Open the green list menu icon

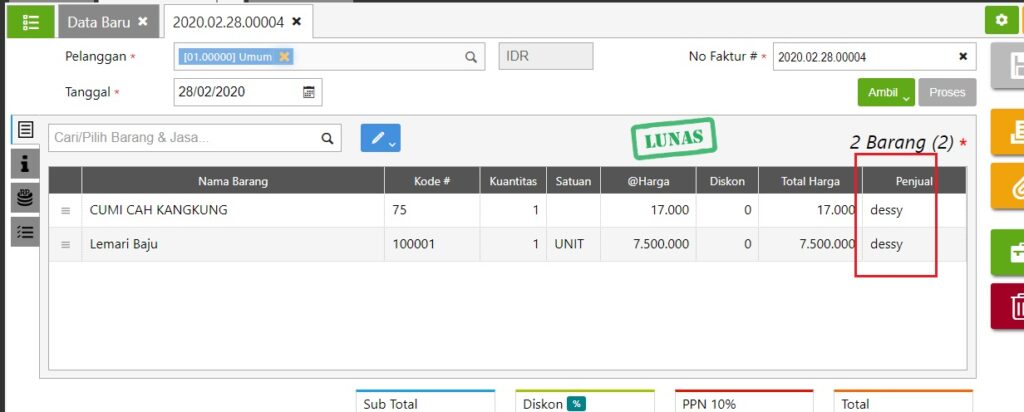[30, 21]
